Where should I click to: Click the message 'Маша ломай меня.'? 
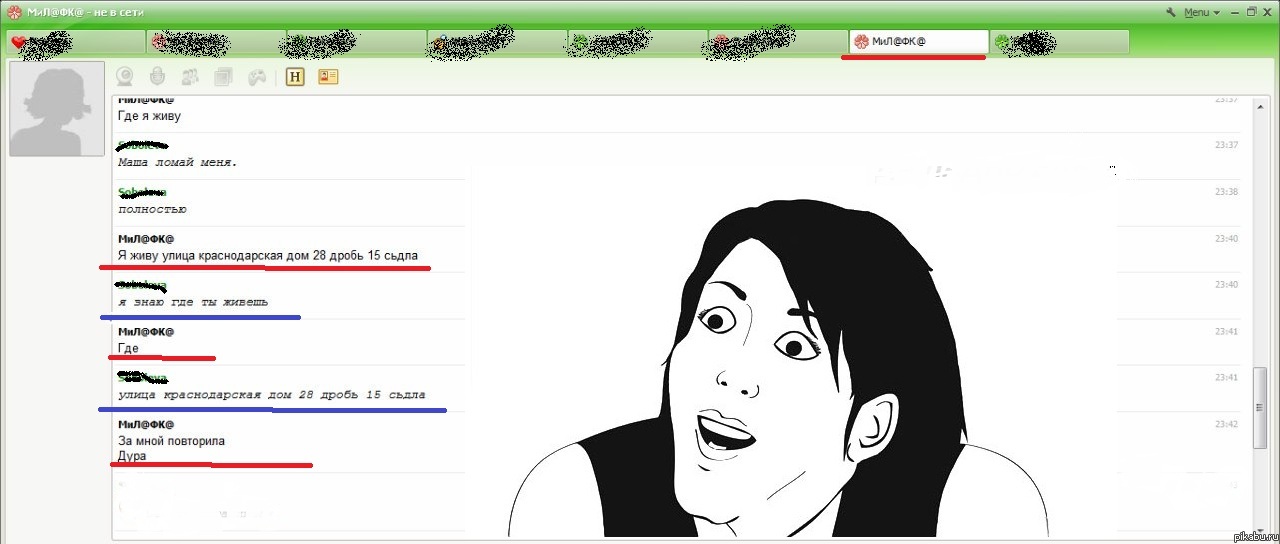177,162
